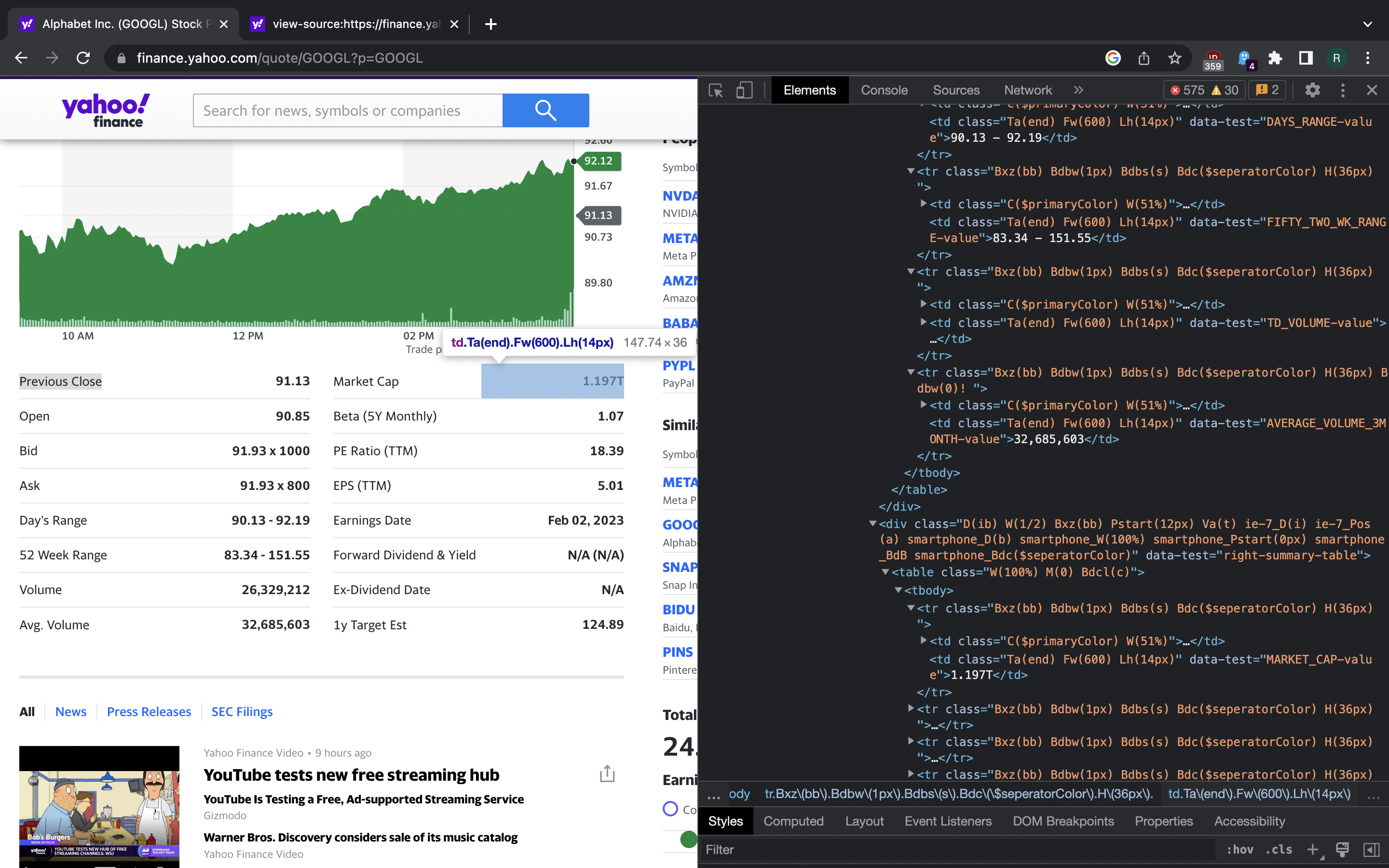Screen dimensions: 1389x868
Task: Click the SEC Filings link under news tabs
Action: click(x=241, y=711)
